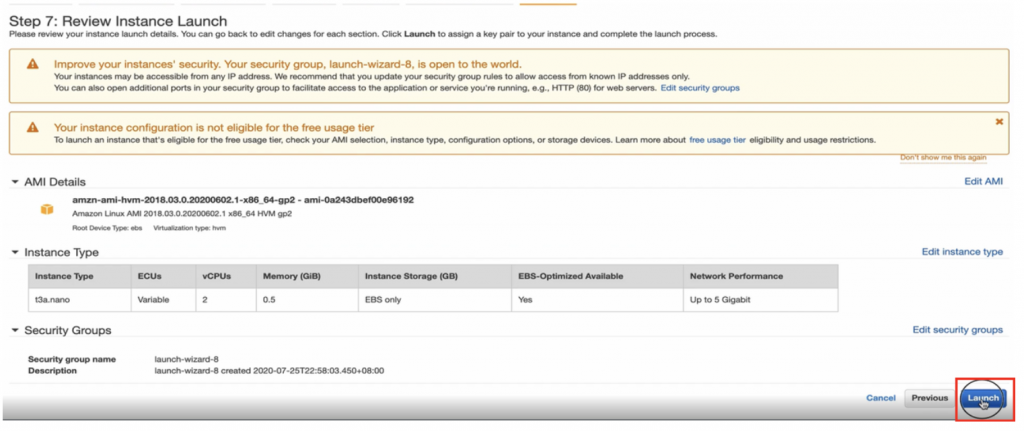
Task: Click the 0.5 memory value cell
Action: click(x=307, y=300)
